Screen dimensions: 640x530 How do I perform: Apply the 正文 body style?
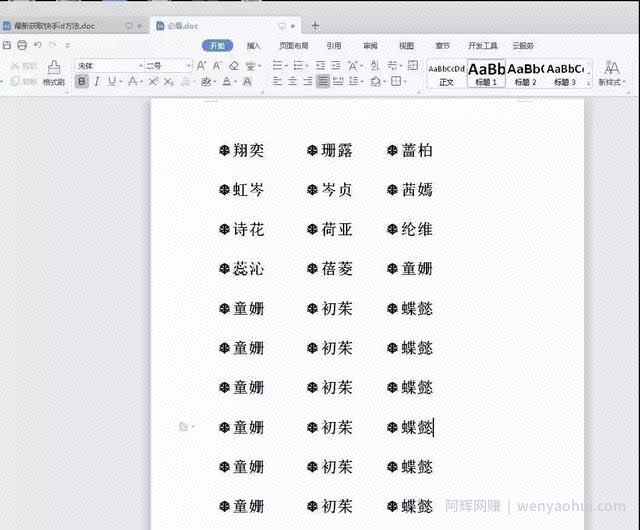[x=447, y=75]
